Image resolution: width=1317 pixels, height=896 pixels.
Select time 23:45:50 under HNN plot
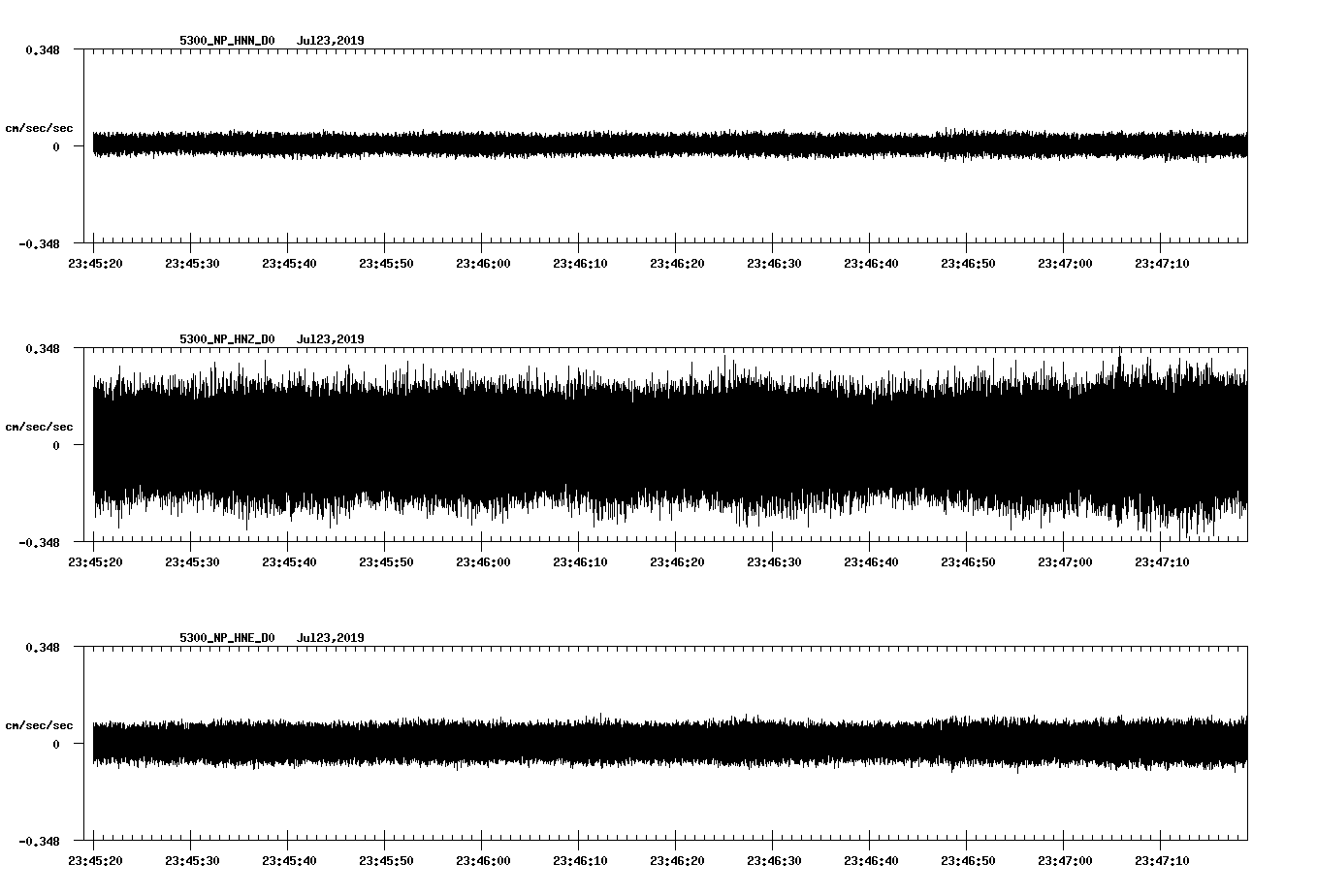(x=386, y=264)
